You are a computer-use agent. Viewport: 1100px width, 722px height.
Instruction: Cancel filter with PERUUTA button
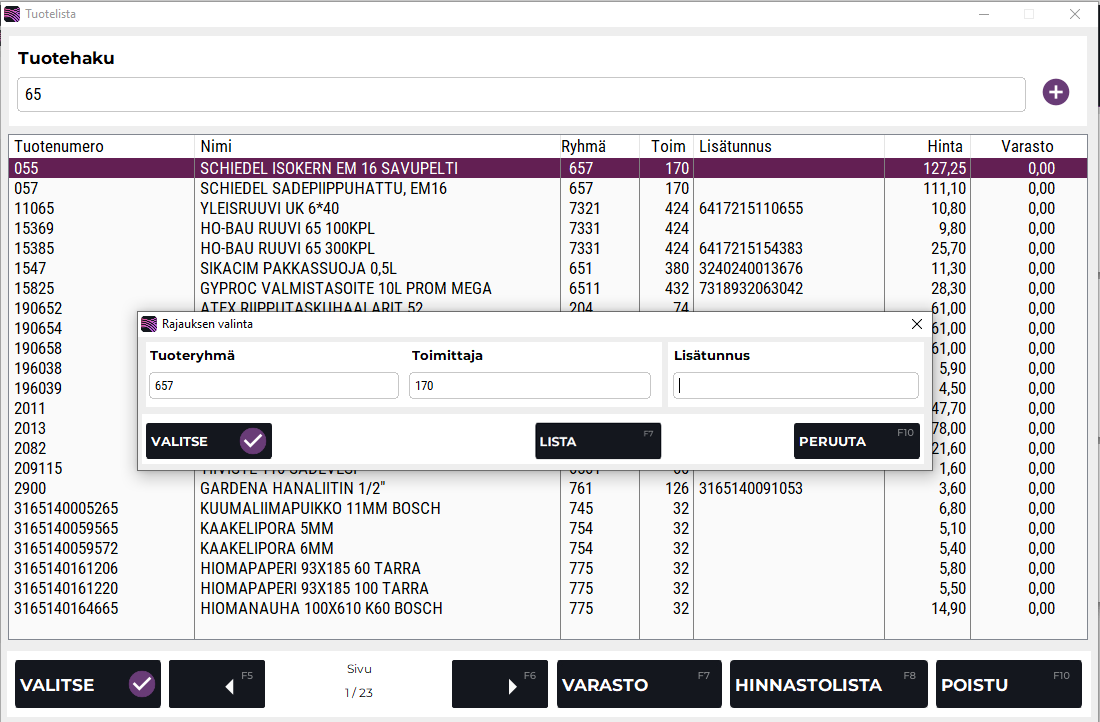coord(856,441)
